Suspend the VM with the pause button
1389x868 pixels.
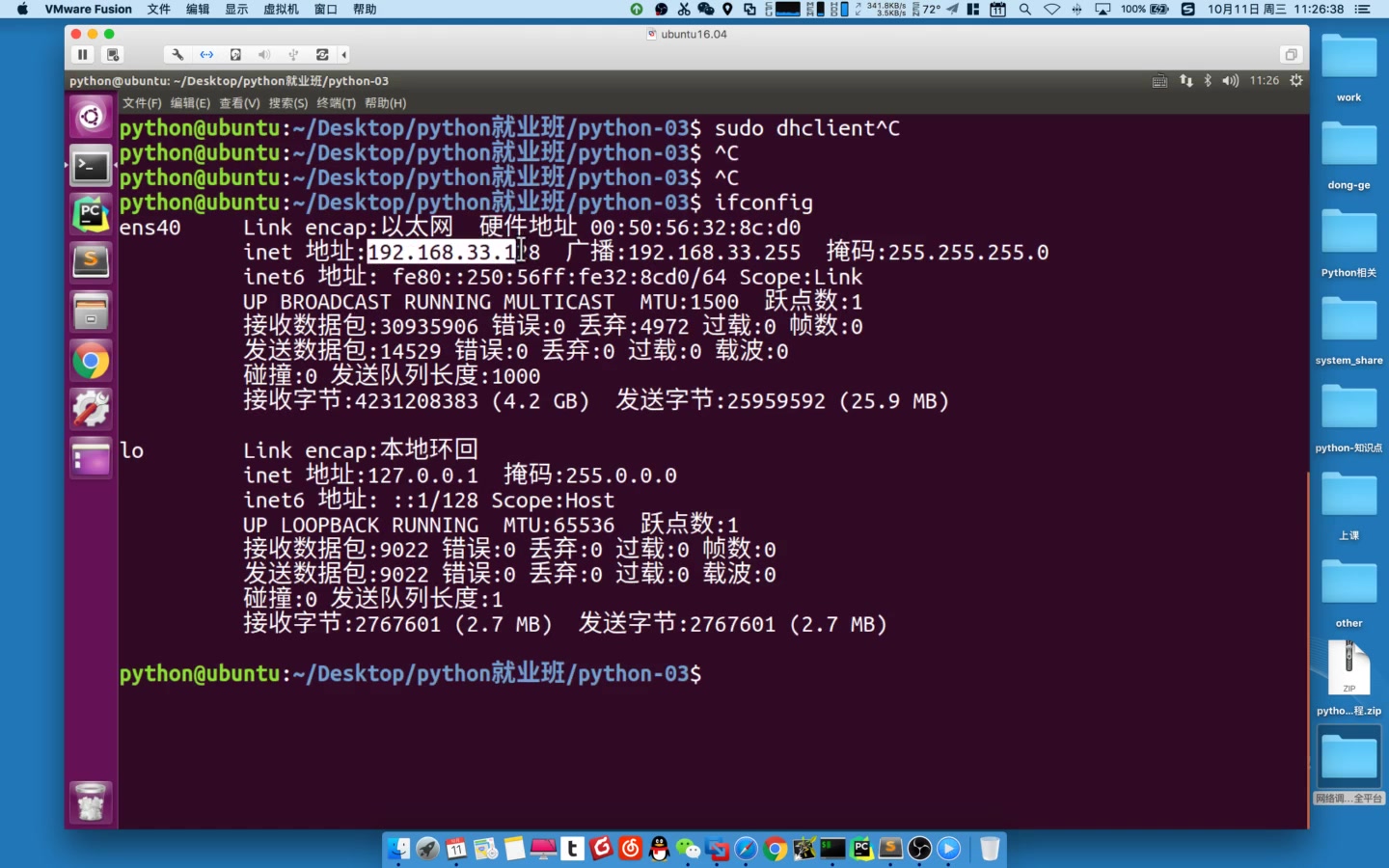[x=83, y=54]
